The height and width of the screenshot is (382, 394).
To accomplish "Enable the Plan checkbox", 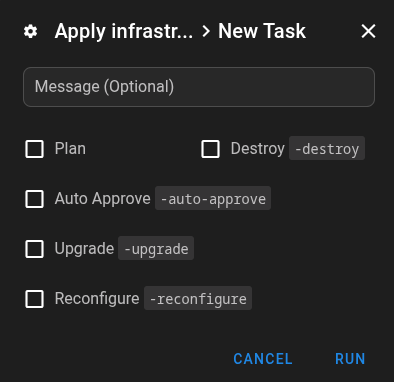I will [35, 149].
